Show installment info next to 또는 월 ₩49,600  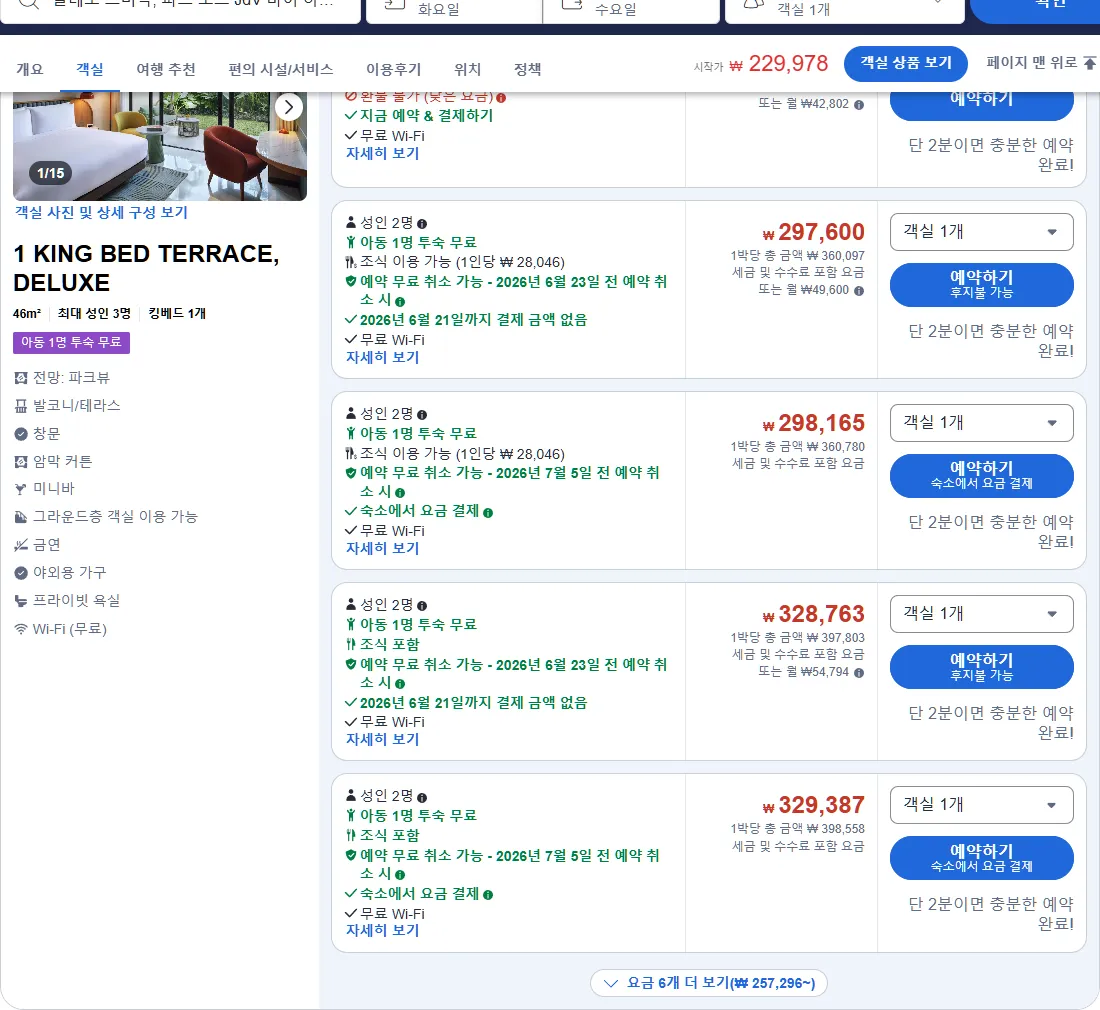point(859,290)
